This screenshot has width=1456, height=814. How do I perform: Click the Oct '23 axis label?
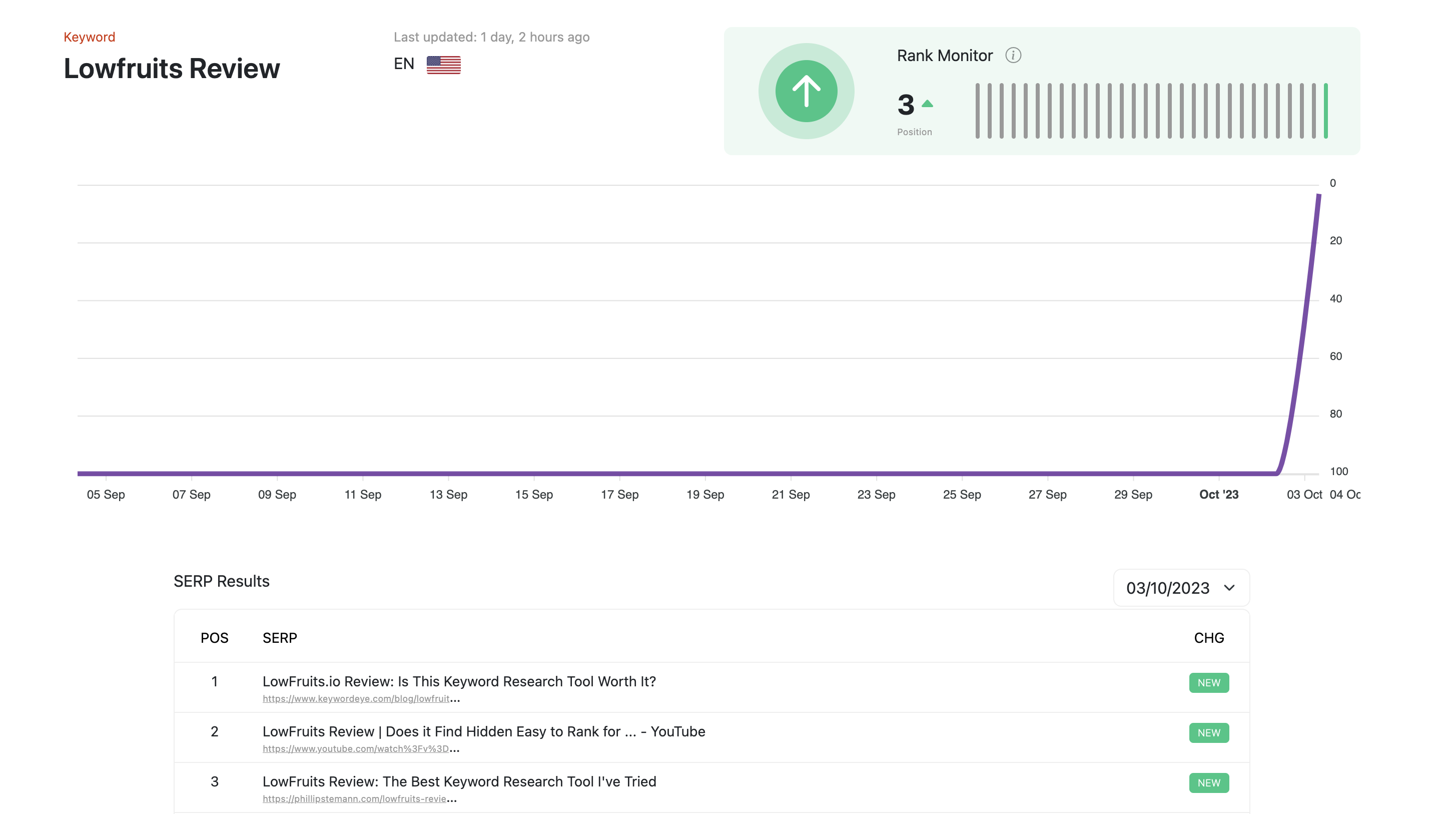click(1219, 495)
